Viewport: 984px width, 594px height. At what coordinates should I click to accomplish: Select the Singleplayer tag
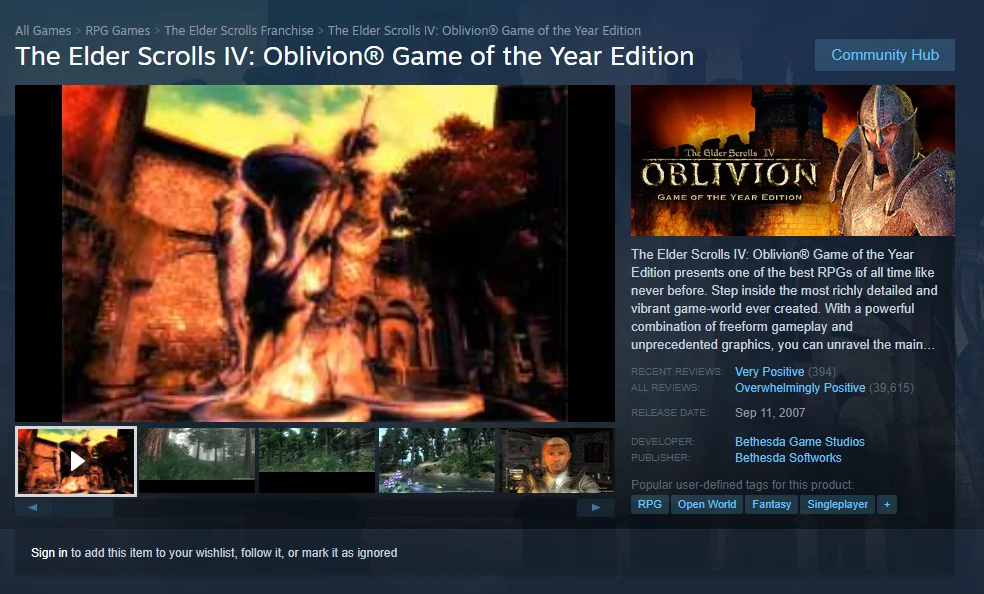[837, 504]
